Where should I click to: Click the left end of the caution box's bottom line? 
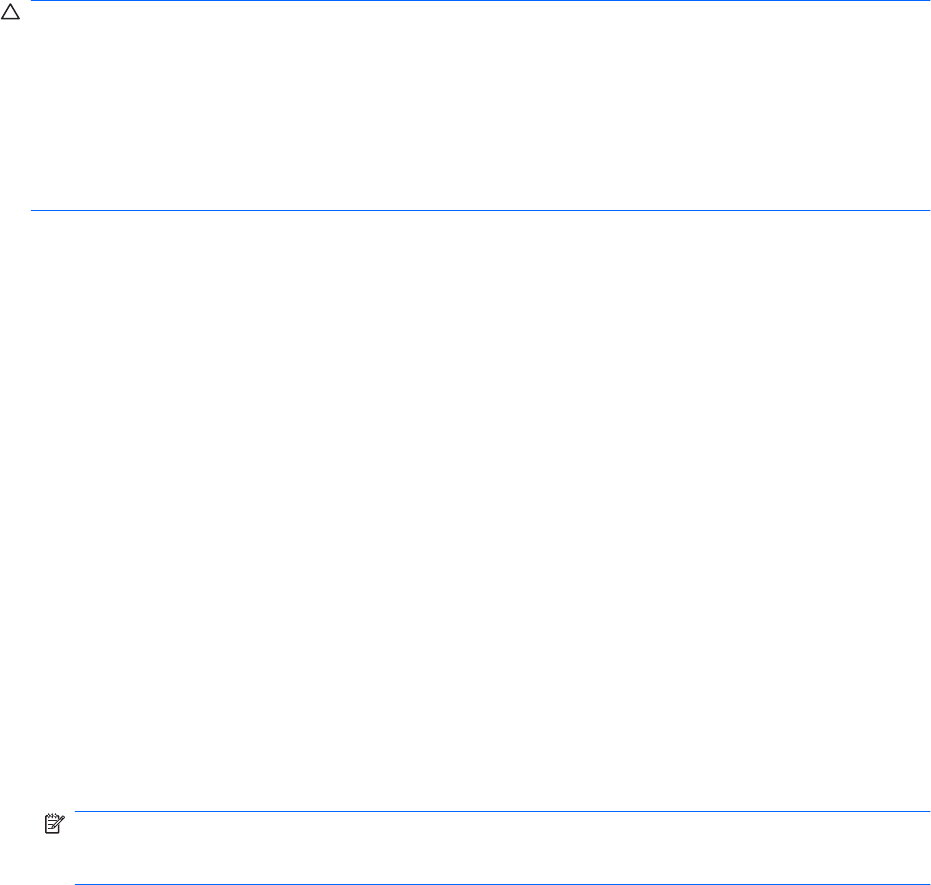click(x=33, y=210)
